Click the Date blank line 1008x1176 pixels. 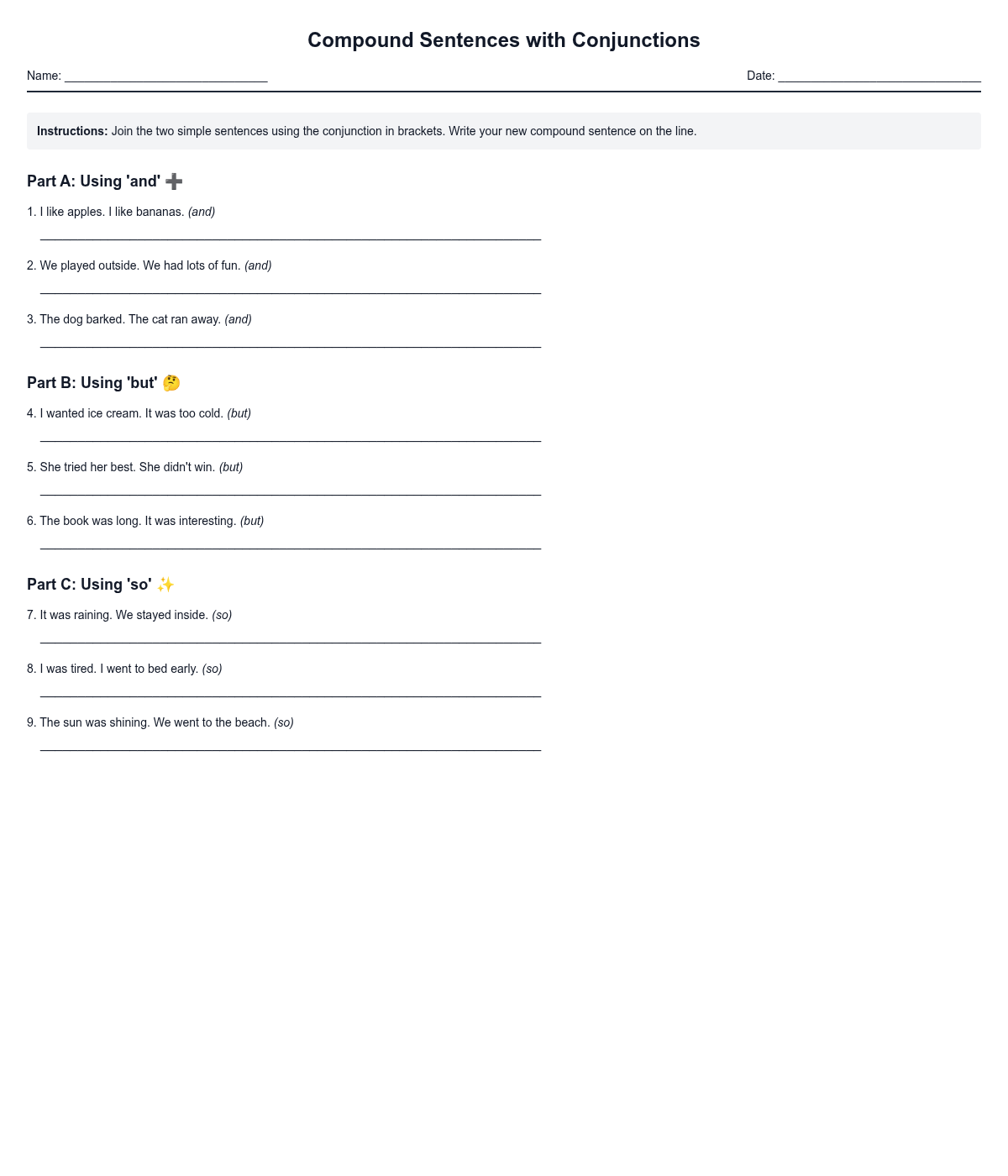[879, 76]
